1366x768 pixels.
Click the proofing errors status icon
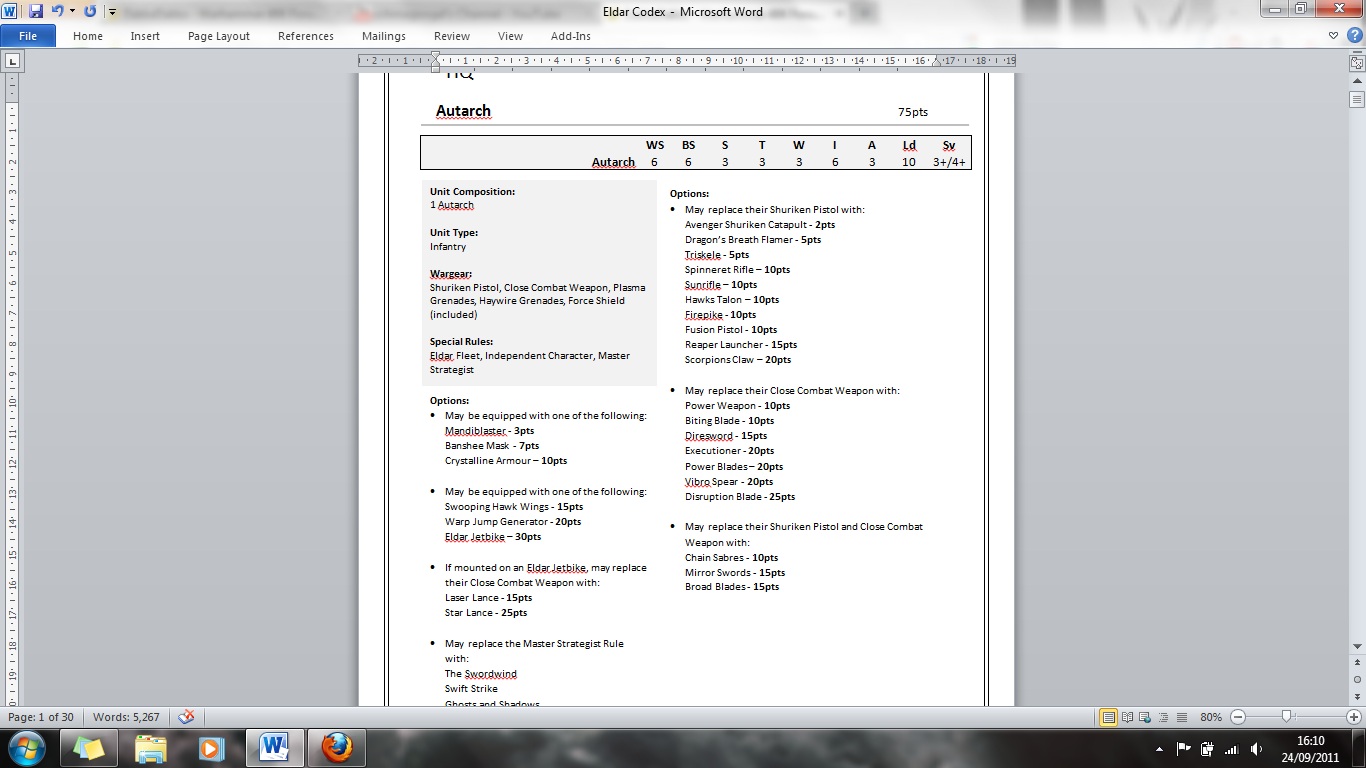click(186, 717)
